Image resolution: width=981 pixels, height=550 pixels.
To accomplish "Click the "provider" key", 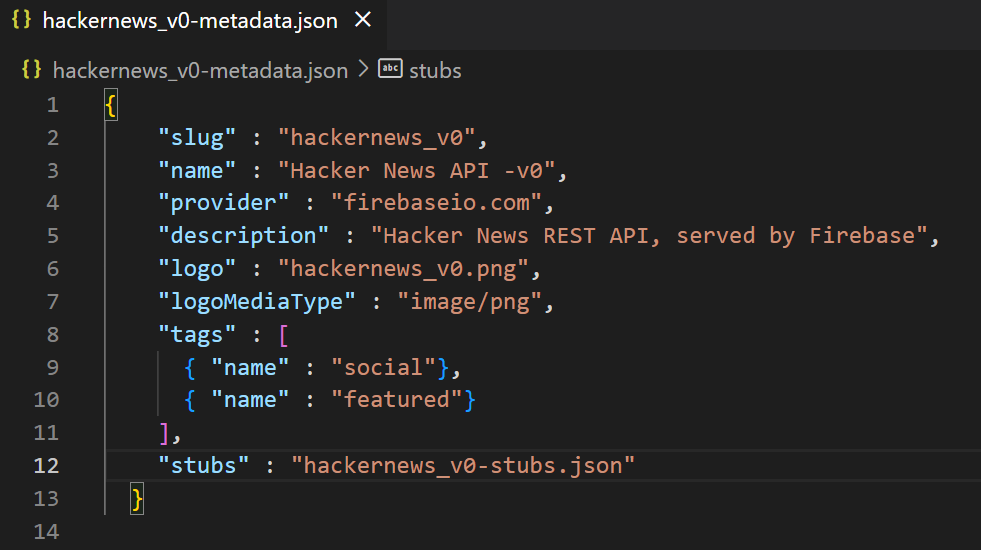I will [x=223, y=203].
